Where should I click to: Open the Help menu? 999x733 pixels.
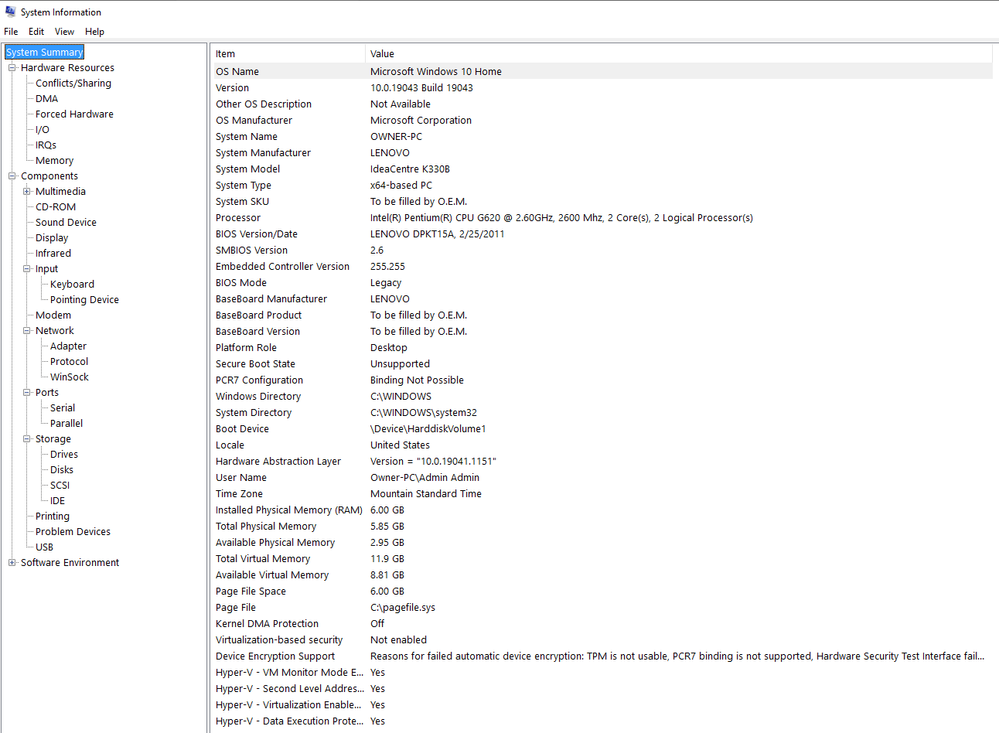click(94, 31)
